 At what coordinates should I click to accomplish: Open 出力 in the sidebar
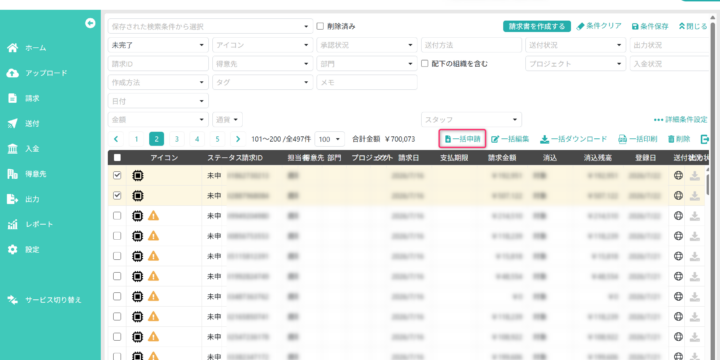24,199
